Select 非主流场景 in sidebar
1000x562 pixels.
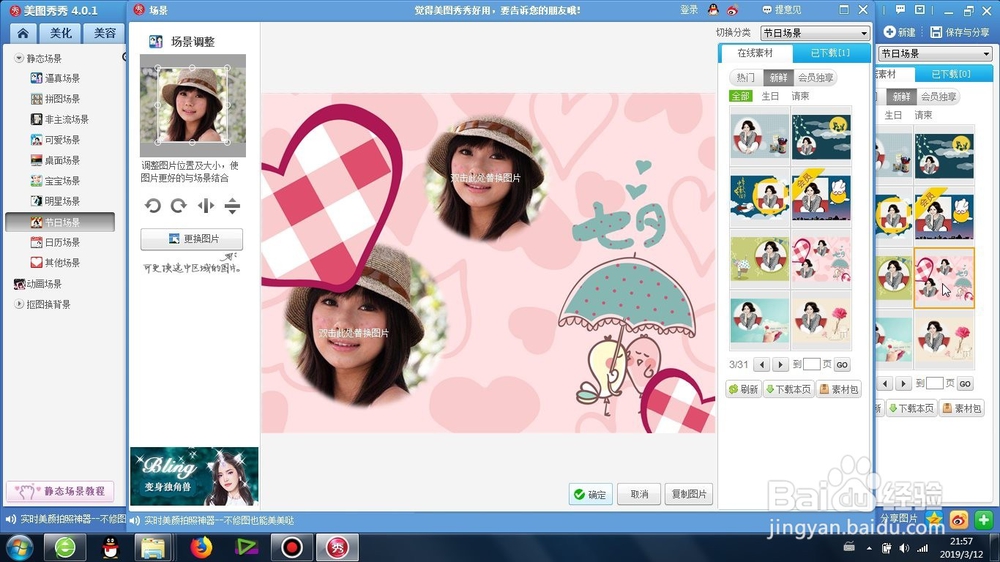[x=60, y=119]
